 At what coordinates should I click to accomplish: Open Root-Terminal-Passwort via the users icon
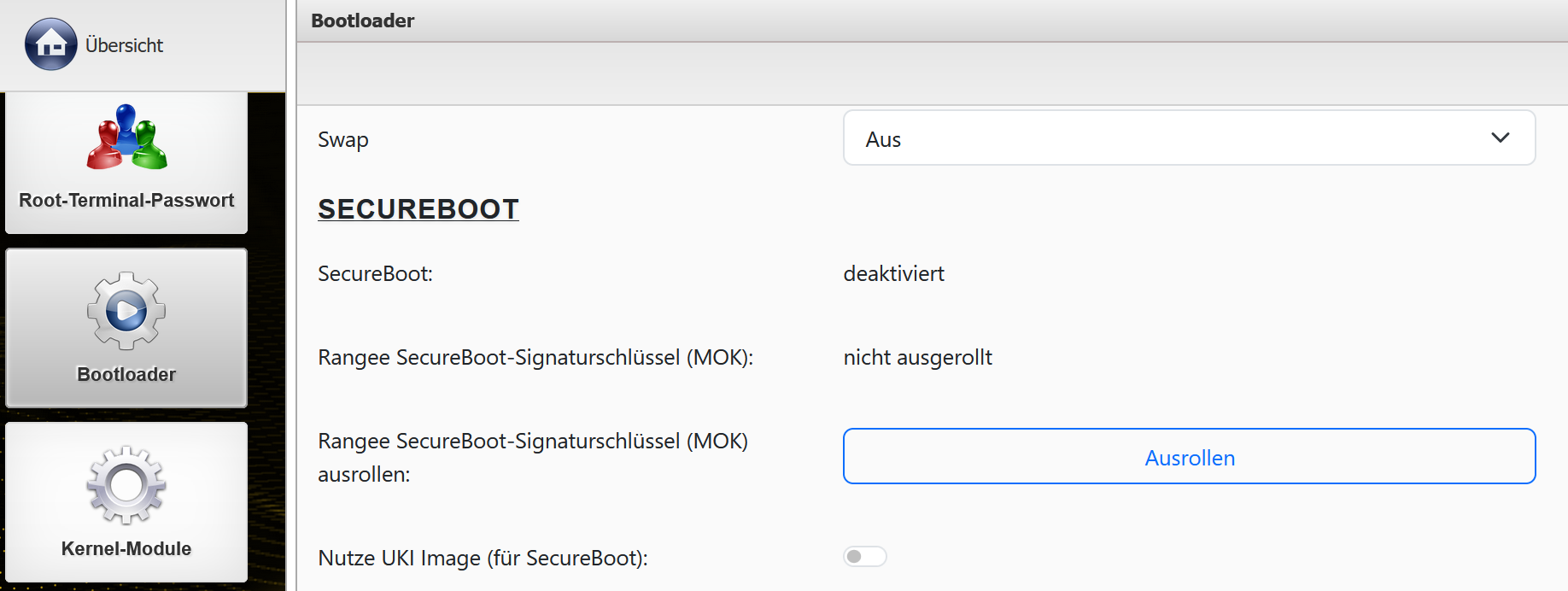tap(126, 138)
